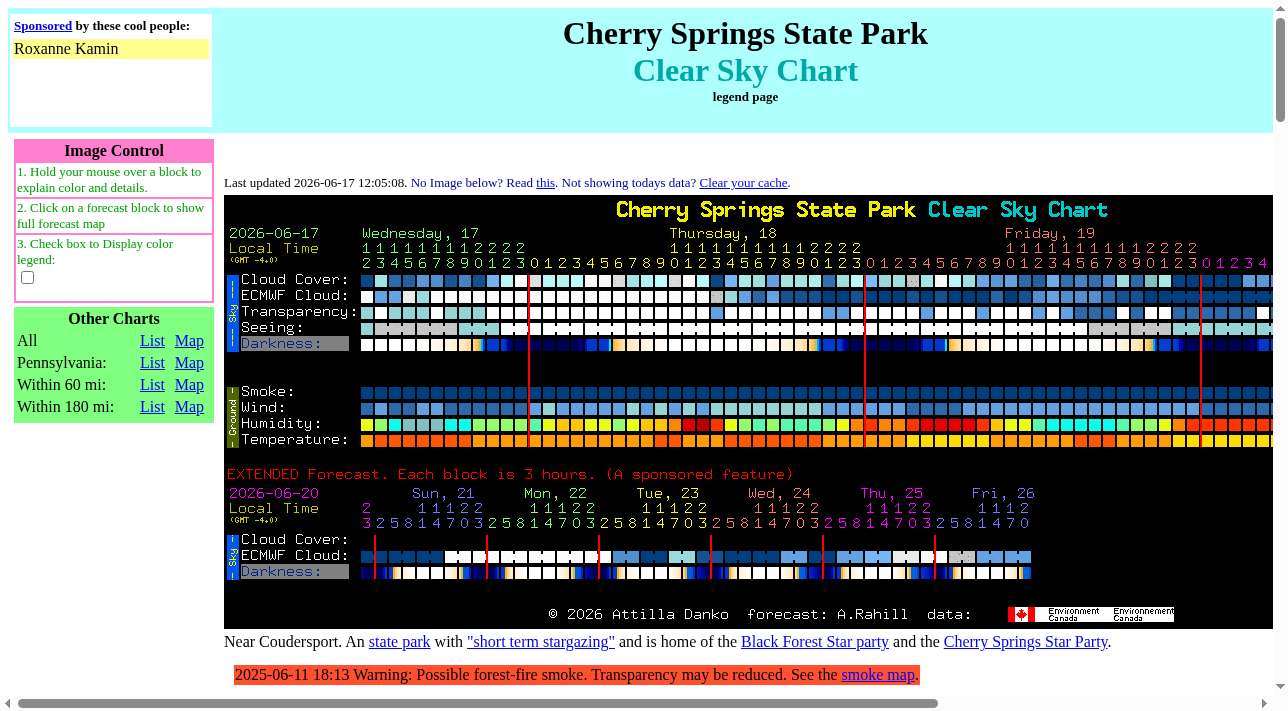Click the Image Control panel header
The image size is (1288, 711).
pos(114,151)
